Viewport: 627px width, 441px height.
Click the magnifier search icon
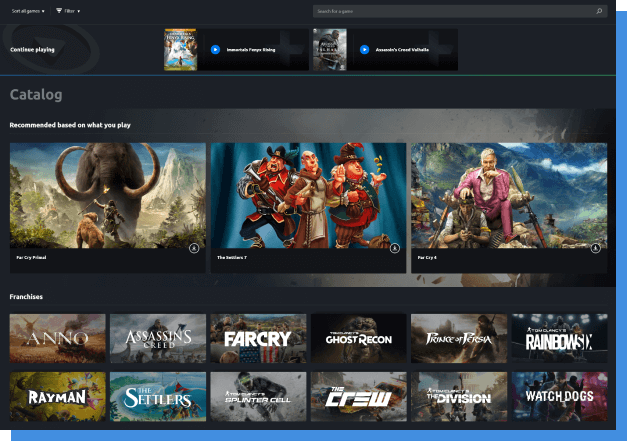point(599,11)
